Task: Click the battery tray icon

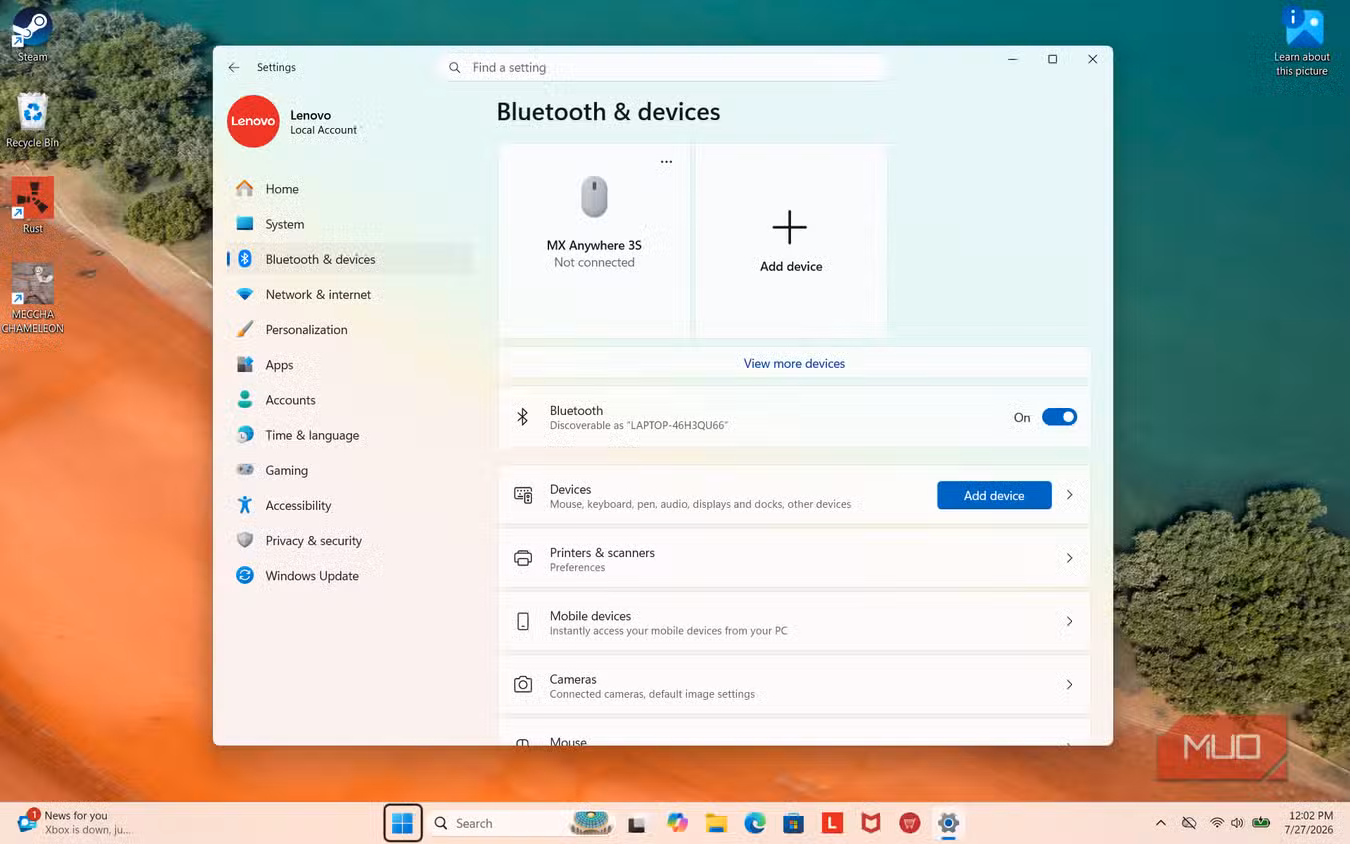Action: 1262,823
